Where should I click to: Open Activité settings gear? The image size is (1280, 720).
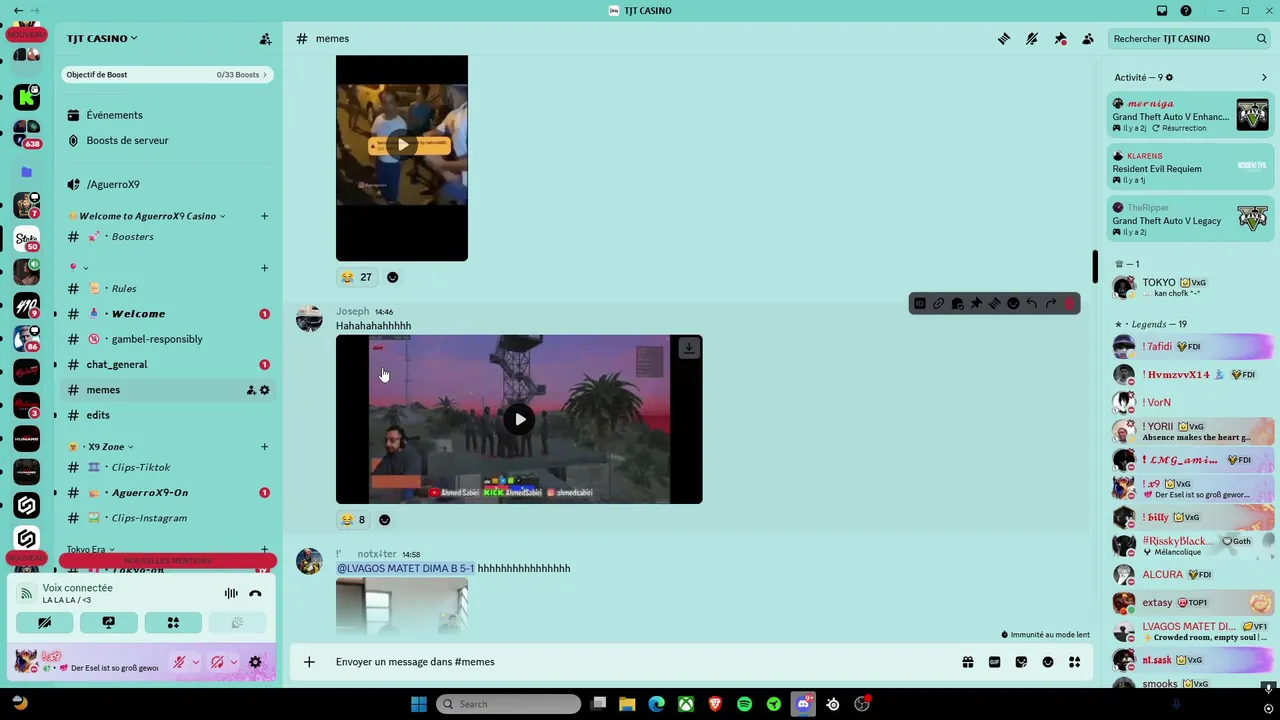point(1169,77)
